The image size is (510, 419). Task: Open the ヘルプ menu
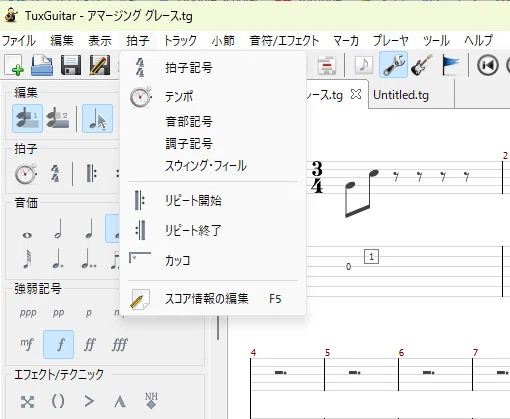(478, 41)
